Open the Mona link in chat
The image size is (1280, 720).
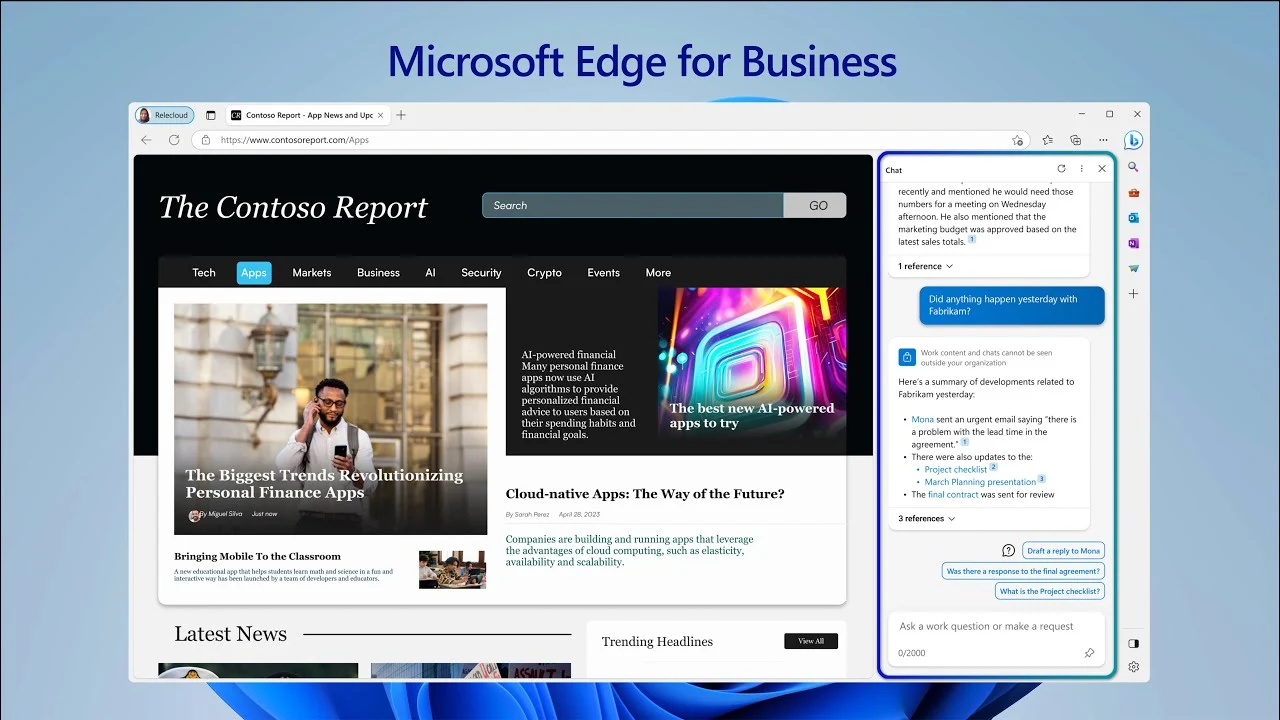pyautogui.click(x=922, y=420)
